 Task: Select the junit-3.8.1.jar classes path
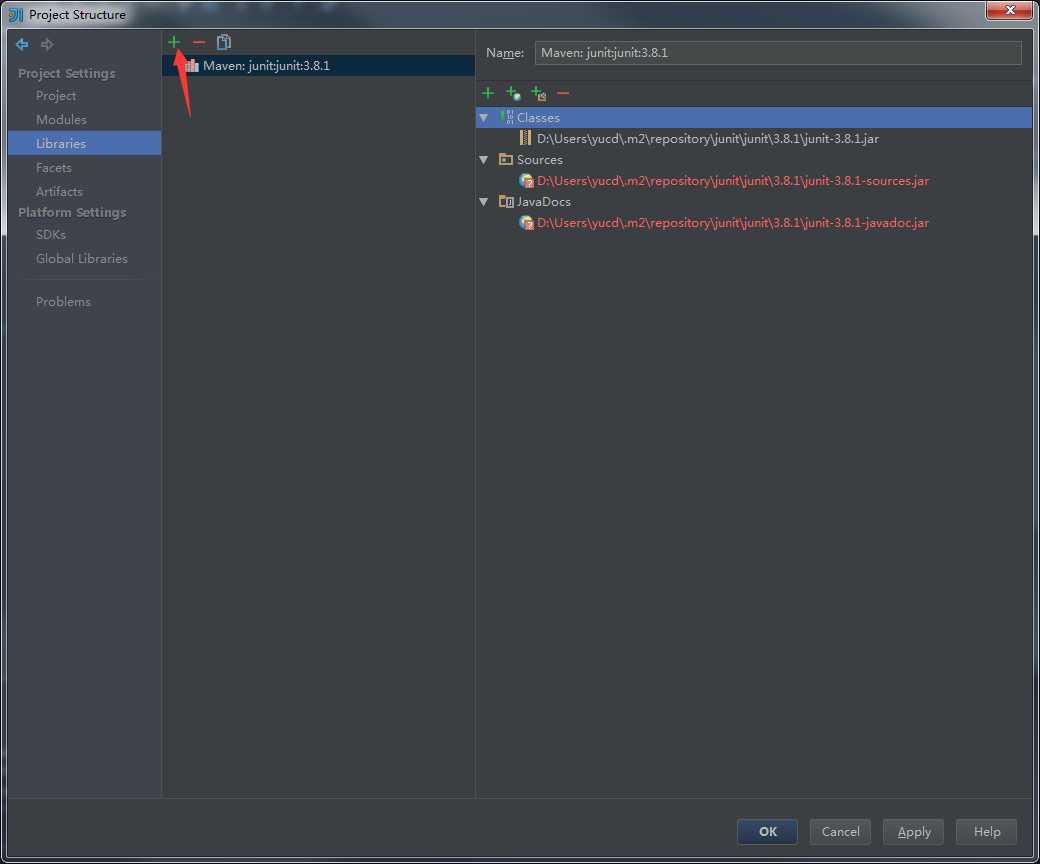click(x=708, y=139)
